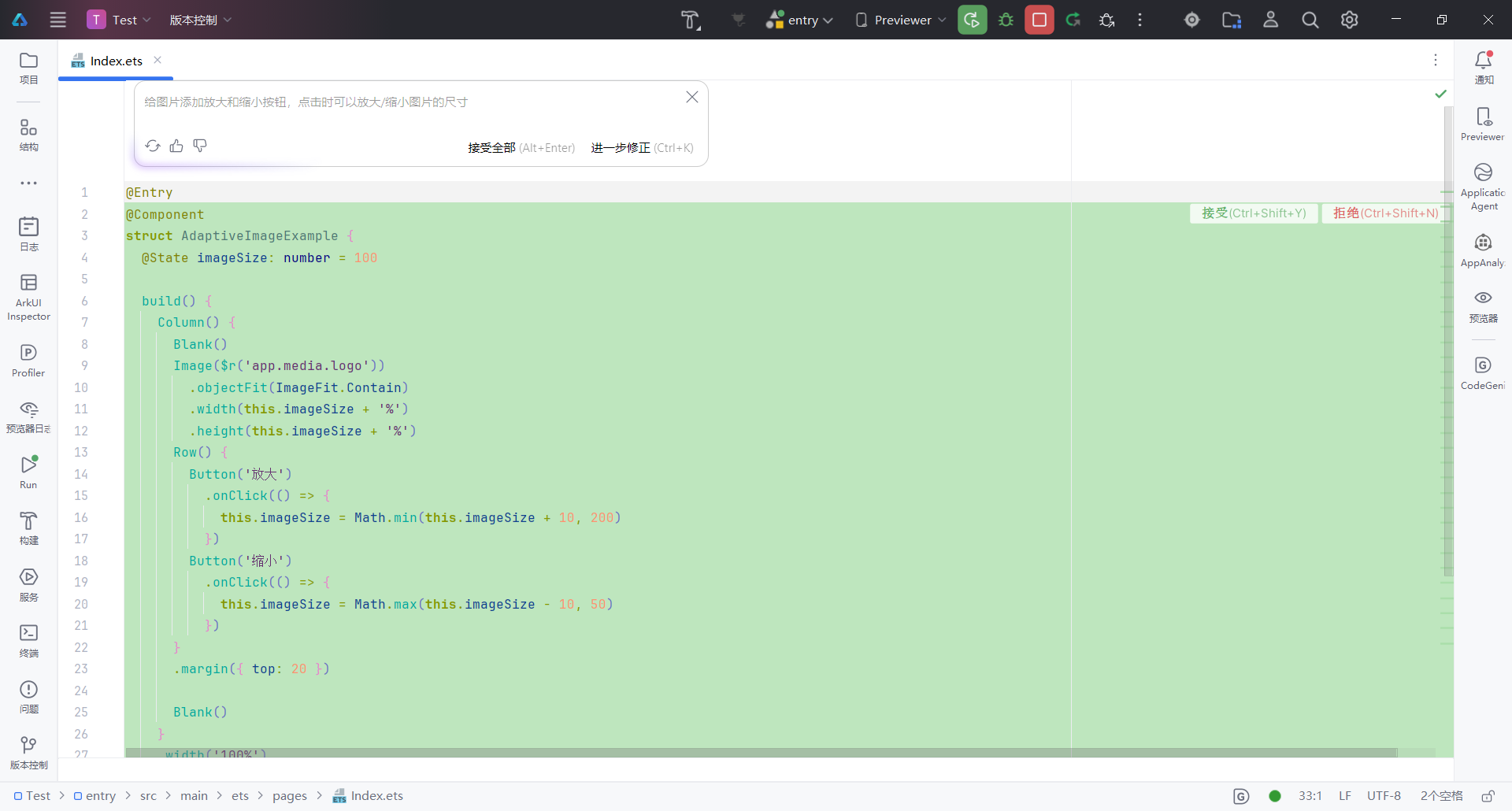Open the Build (构建) panel
This screenshot has height=811, width=1512.
click(28, 528)
